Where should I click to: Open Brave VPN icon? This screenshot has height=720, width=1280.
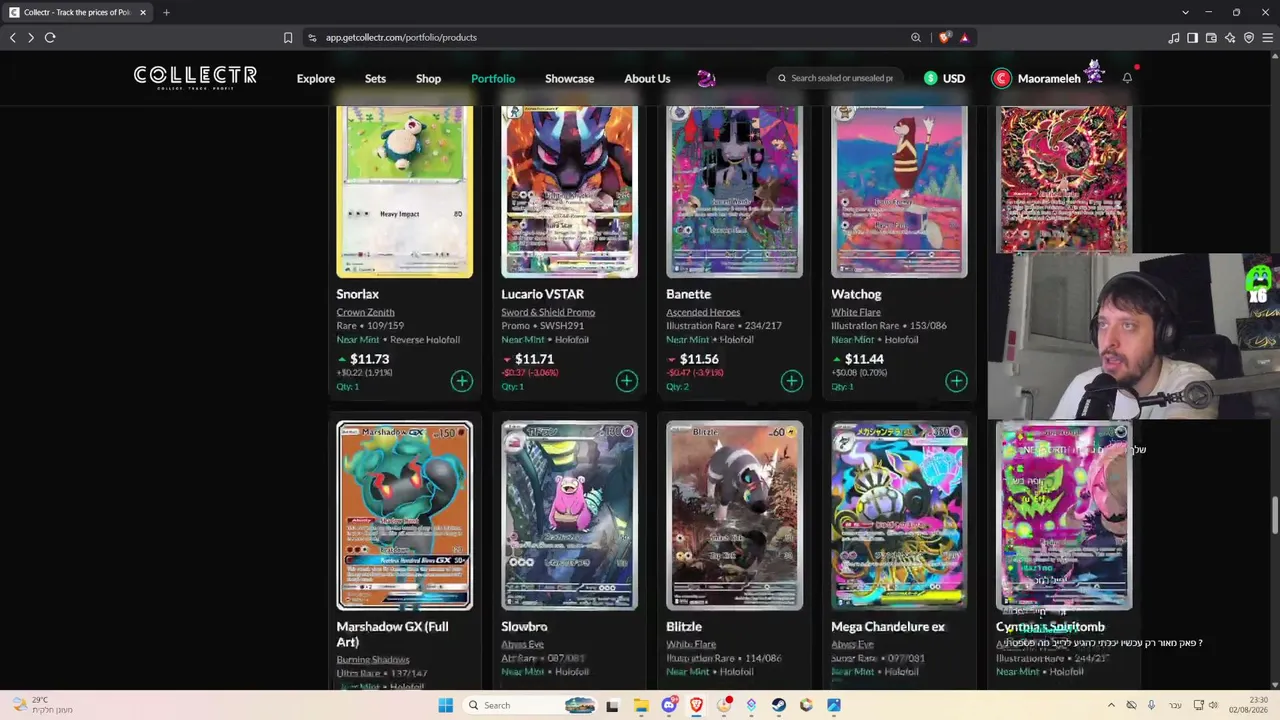1249,37
